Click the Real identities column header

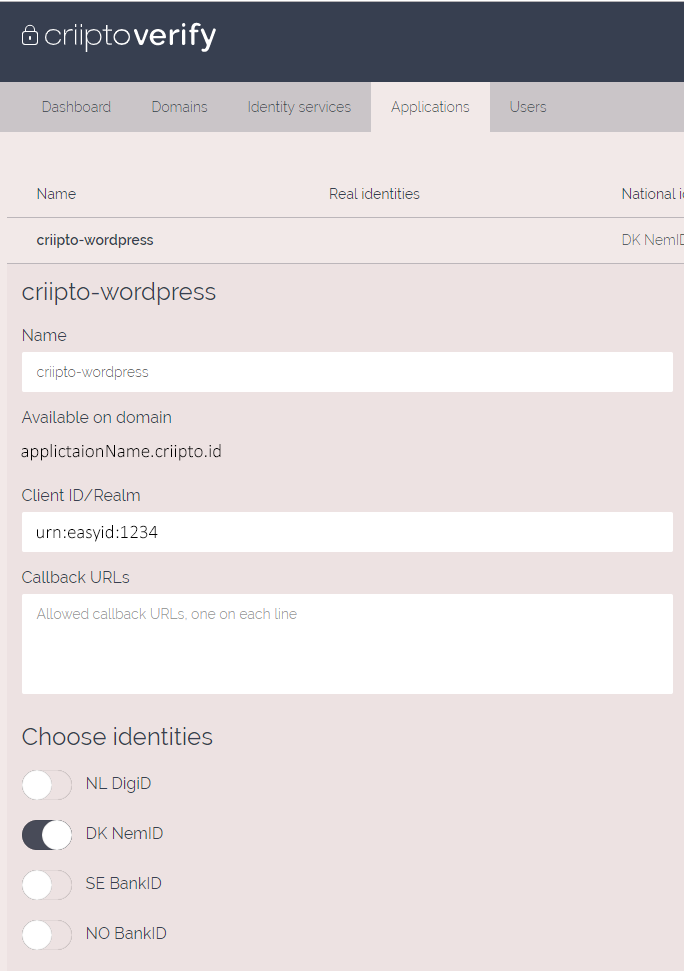tap(374, 194)
